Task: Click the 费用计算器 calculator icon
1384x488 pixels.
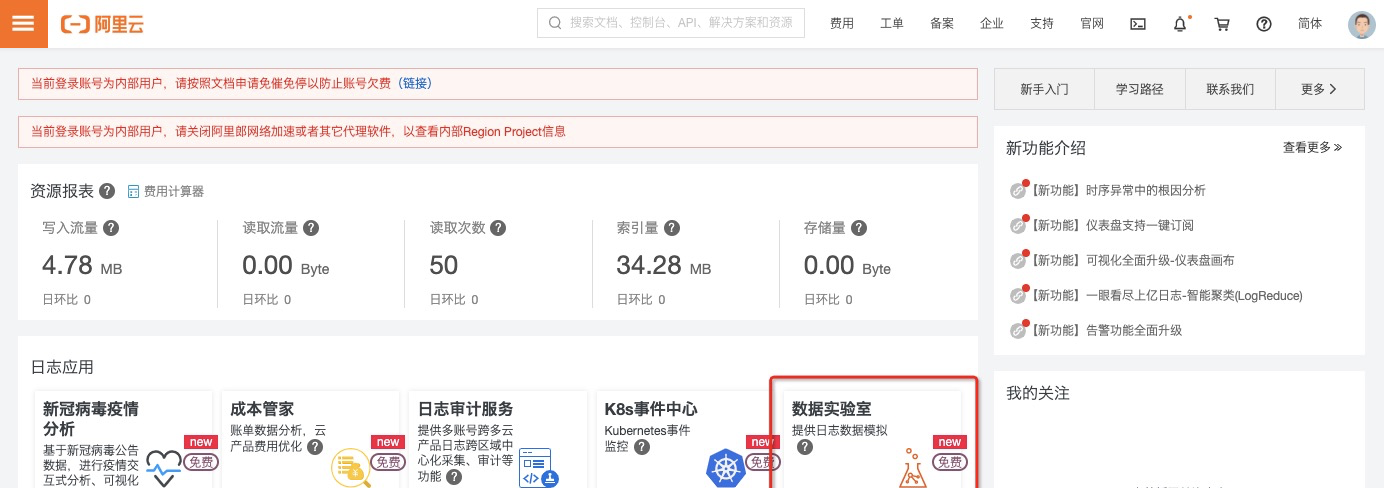Action: [134, 191]
